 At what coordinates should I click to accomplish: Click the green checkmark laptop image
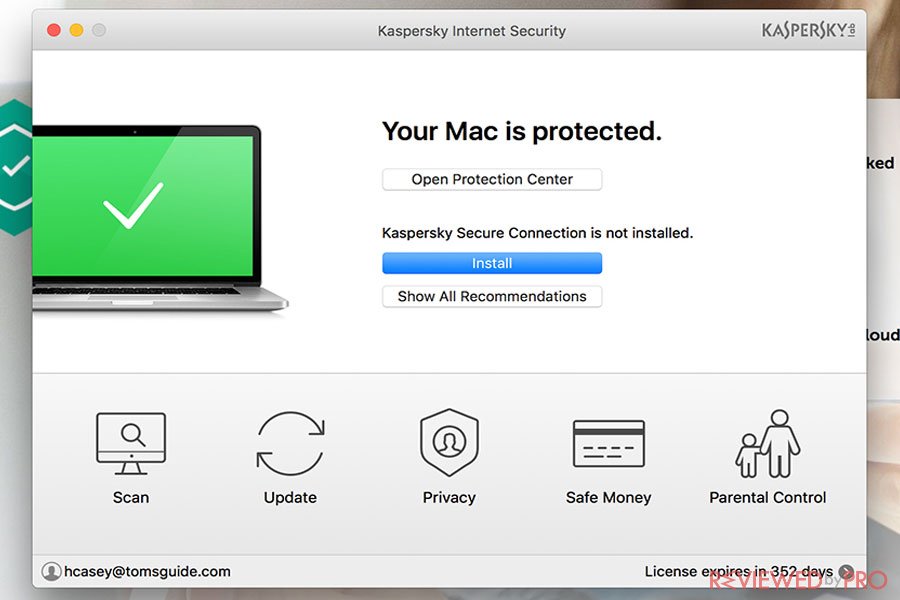pyautogui.click(x=161, y=218)
